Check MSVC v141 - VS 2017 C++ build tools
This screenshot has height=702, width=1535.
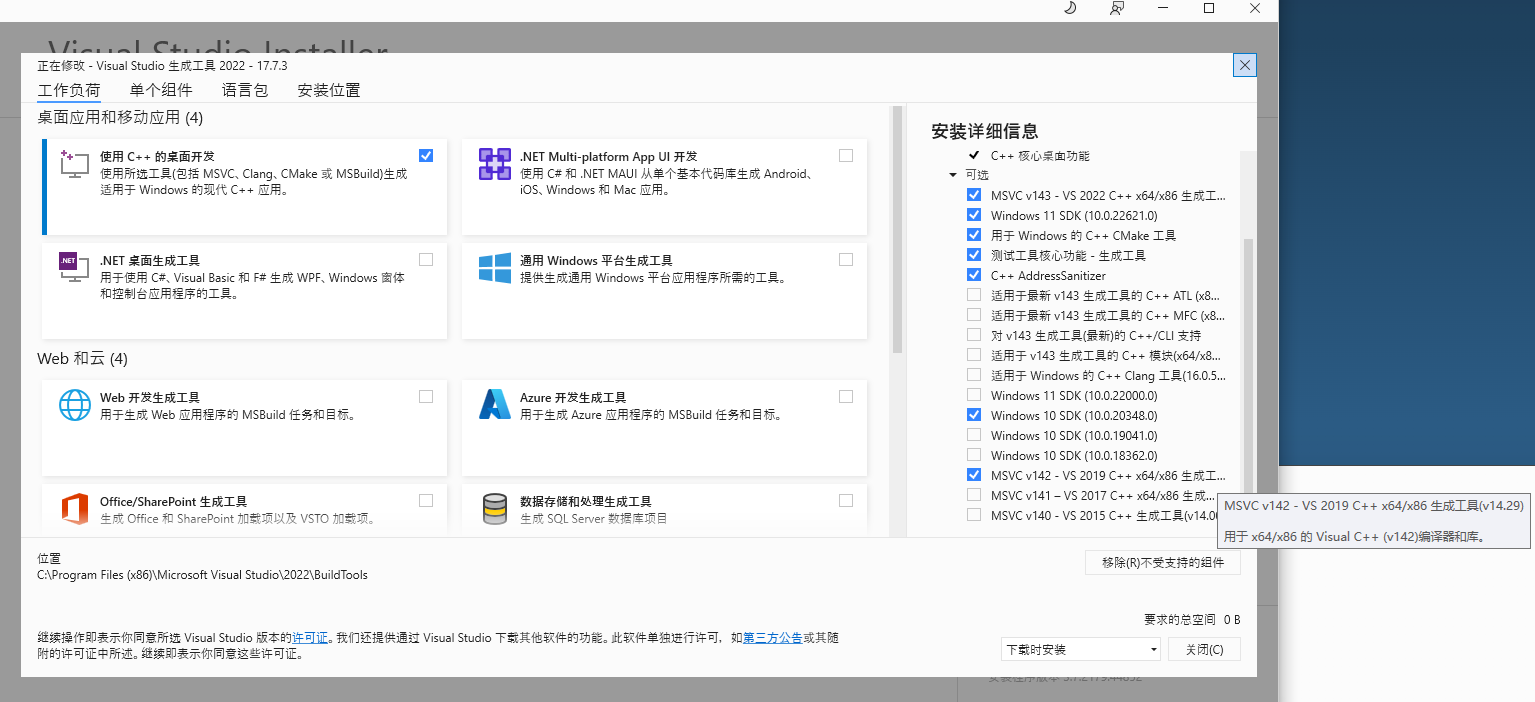974,495
